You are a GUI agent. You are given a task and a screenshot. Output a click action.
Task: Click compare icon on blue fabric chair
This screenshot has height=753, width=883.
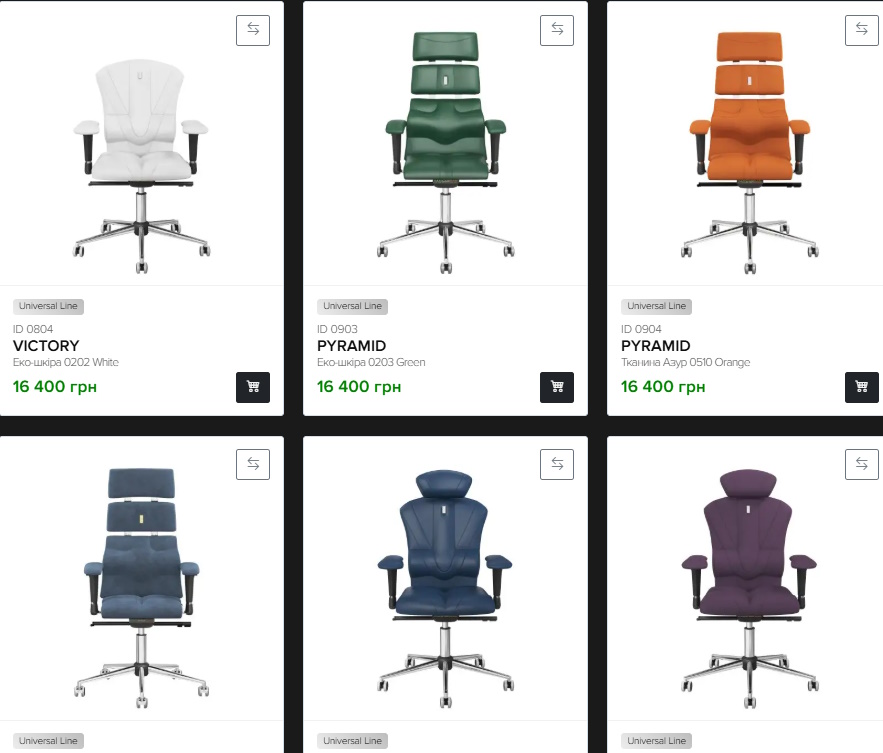[253, 464]
